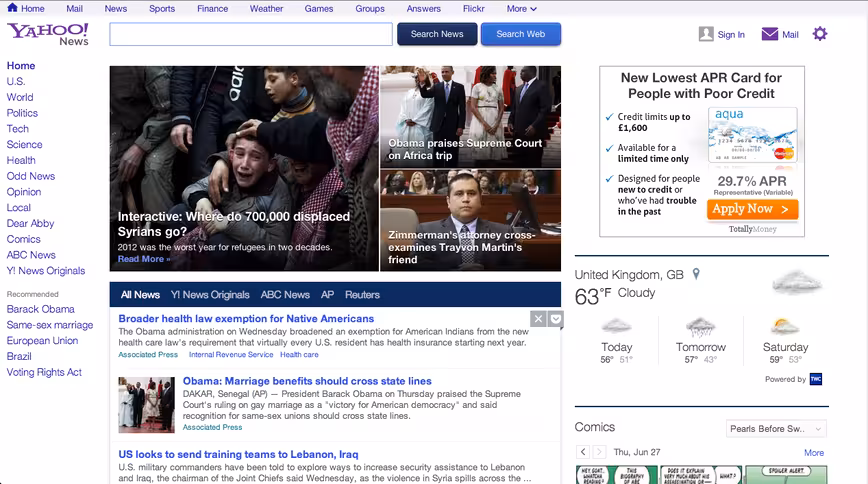Switch to the ABC News tab
868x484 pixels.
(285, 295)
